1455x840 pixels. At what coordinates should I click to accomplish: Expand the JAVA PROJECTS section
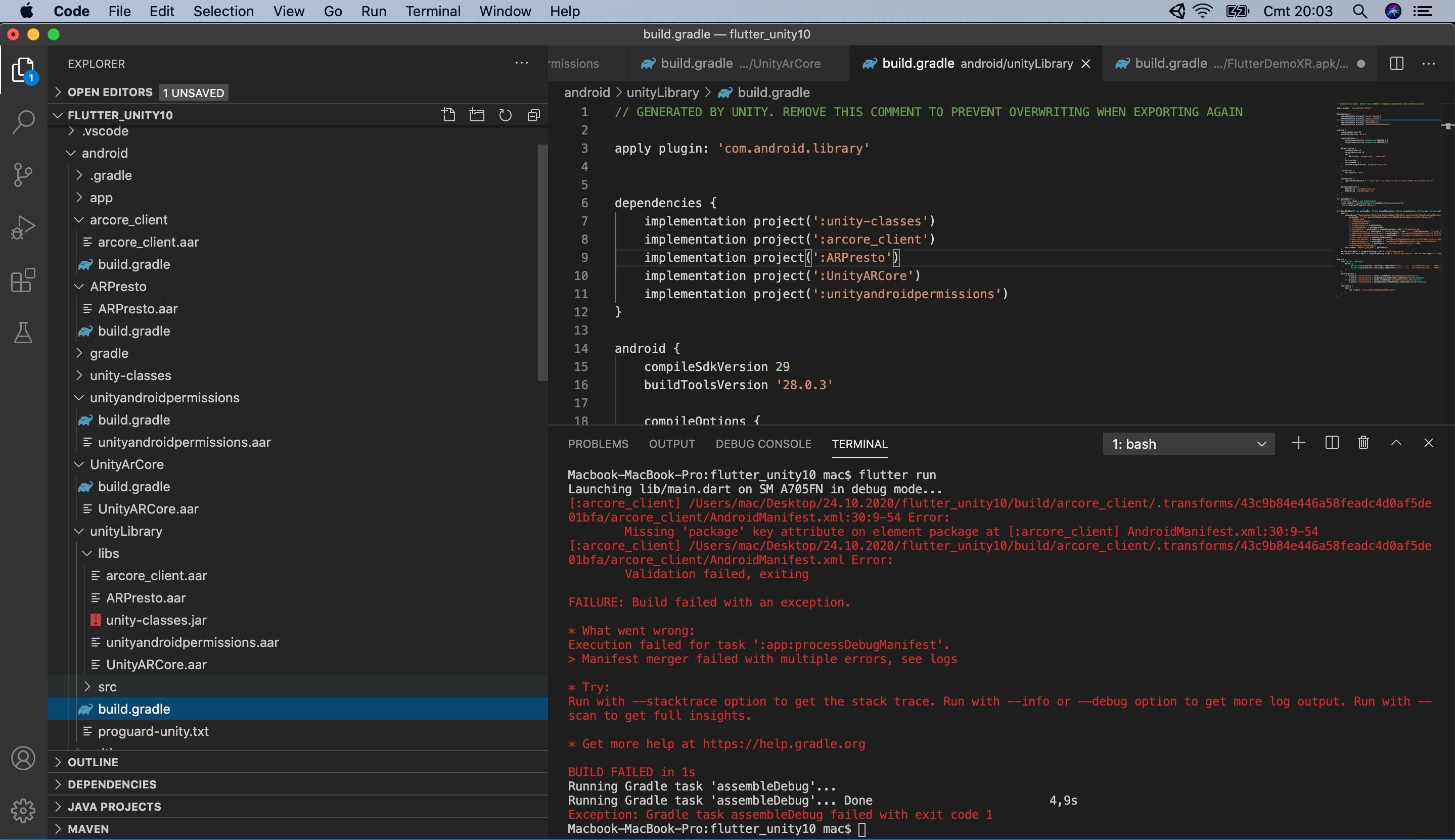tap(114, 806)
